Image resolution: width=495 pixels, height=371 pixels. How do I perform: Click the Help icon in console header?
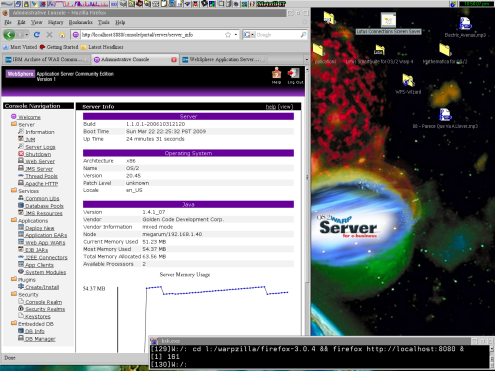coord(276,73)
